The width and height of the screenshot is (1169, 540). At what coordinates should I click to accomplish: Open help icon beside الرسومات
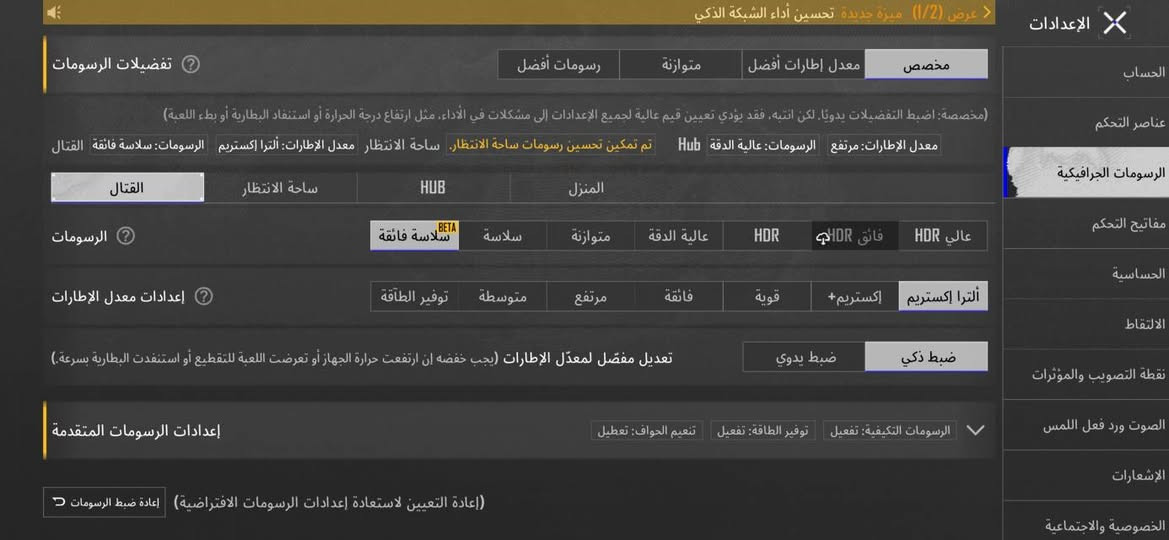point(126,236)
